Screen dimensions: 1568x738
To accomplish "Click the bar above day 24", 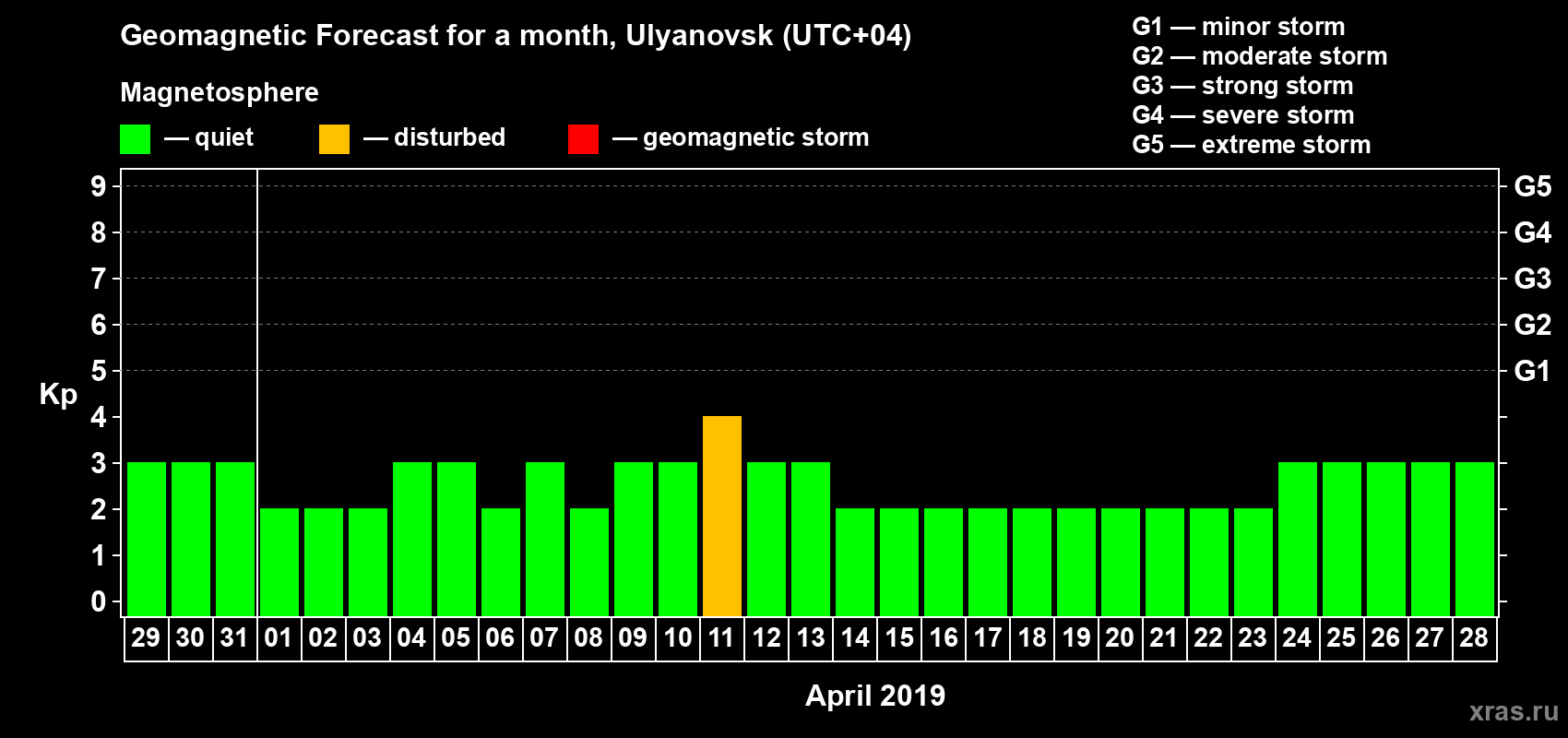I will (1298, 539).
